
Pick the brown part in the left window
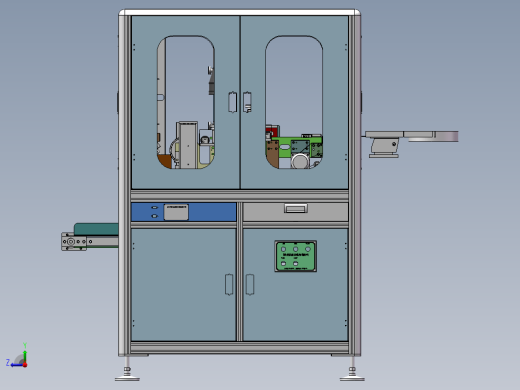(165, 161)
